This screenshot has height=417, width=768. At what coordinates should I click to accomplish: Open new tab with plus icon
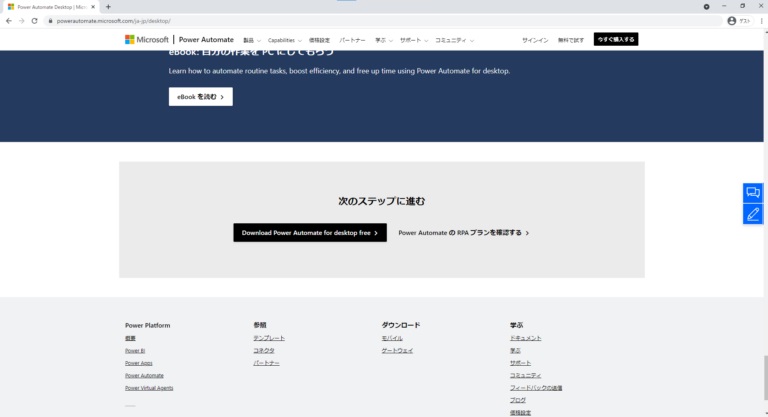point(108,7)
